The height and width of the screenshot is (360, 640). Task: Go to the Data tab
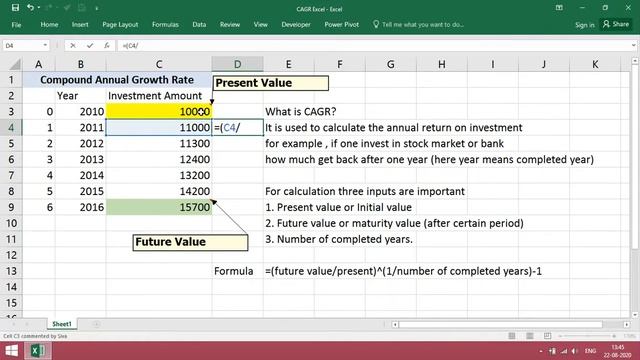pos(199,24)
